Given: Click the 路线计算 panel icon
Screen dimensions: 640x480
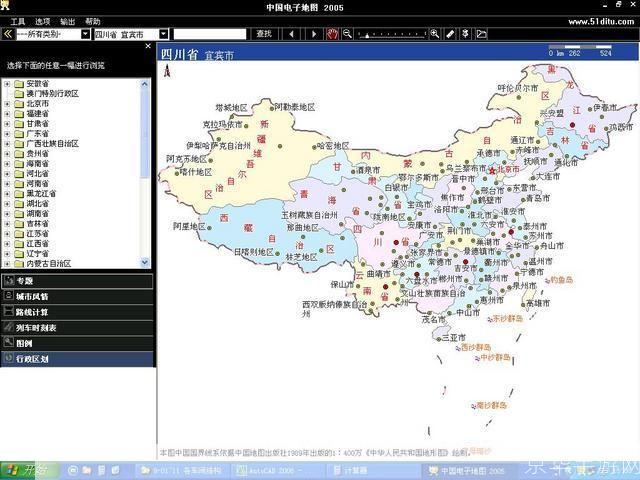Looking at the screenshot, I should [8, 311].
